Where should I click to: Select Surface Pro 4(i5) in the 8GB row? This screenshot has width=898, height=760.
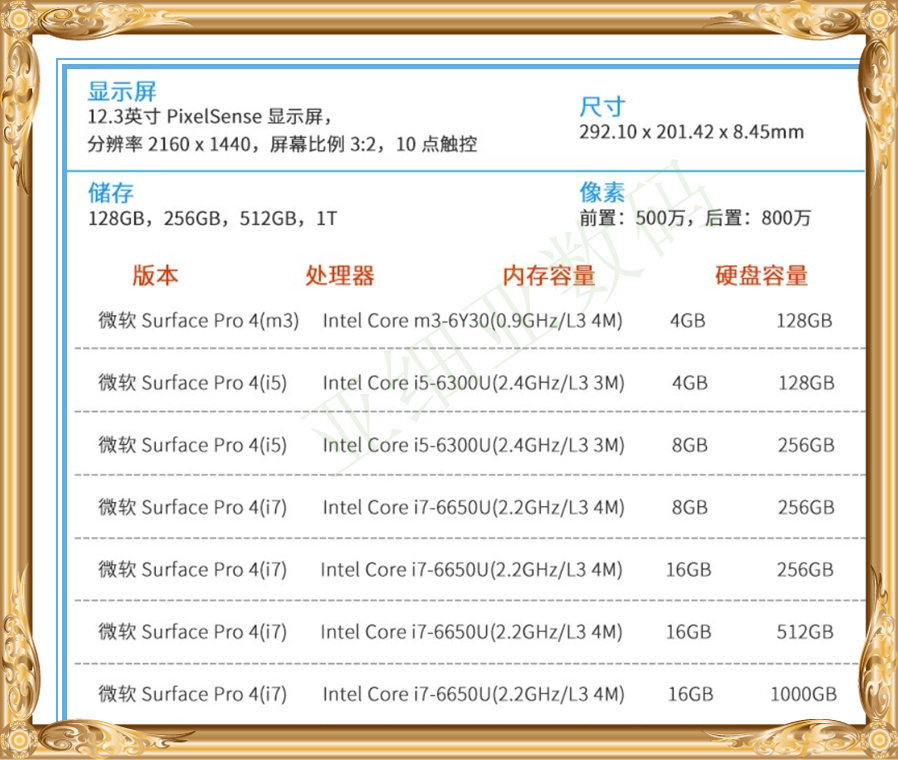192,445
